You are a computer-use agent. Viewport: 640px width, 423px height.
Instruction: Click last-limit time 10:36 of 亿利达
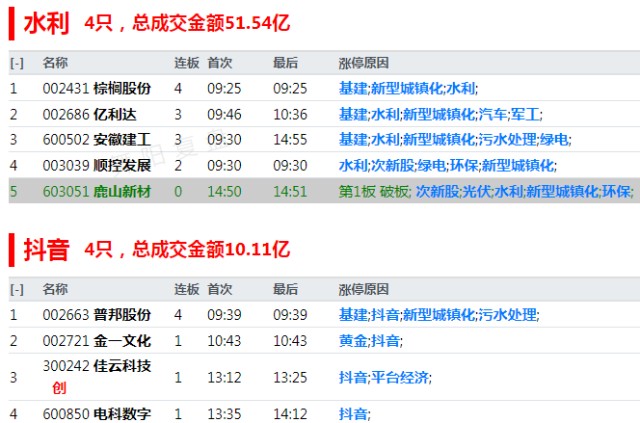290,114
